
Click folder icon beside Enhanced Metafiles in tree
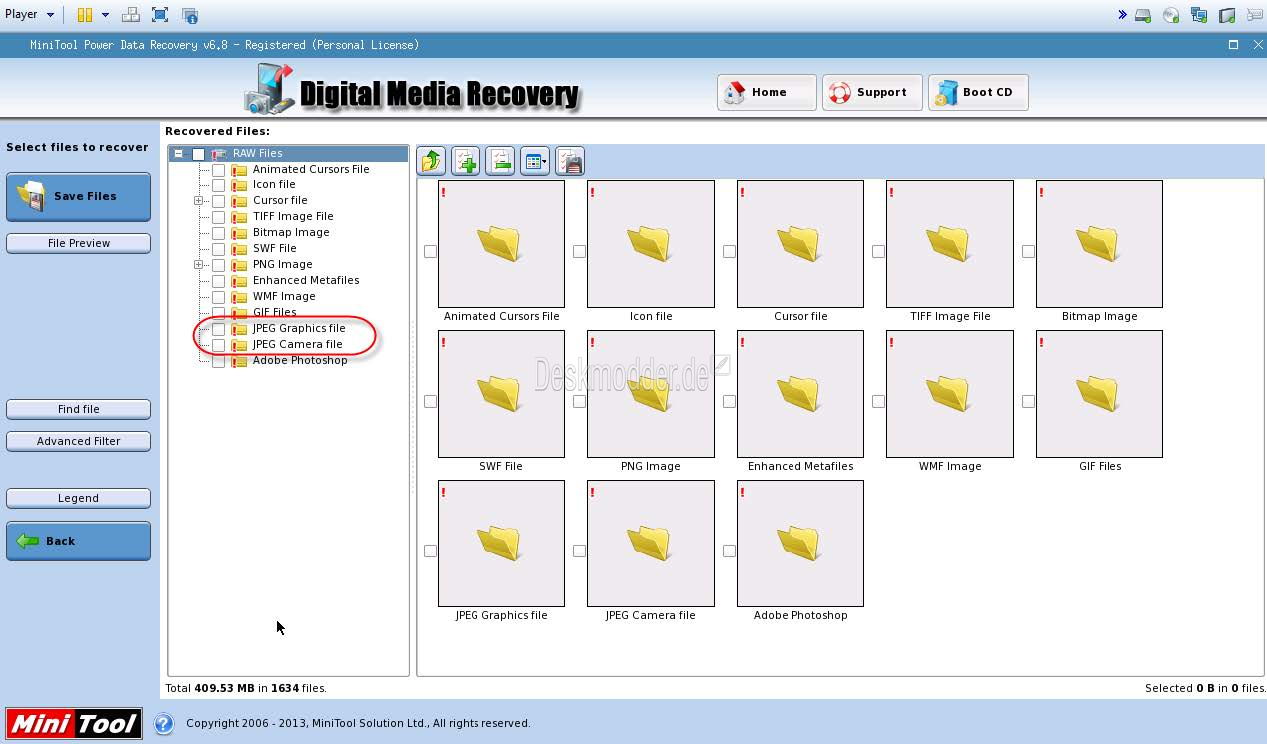click(x=239, y=281)
